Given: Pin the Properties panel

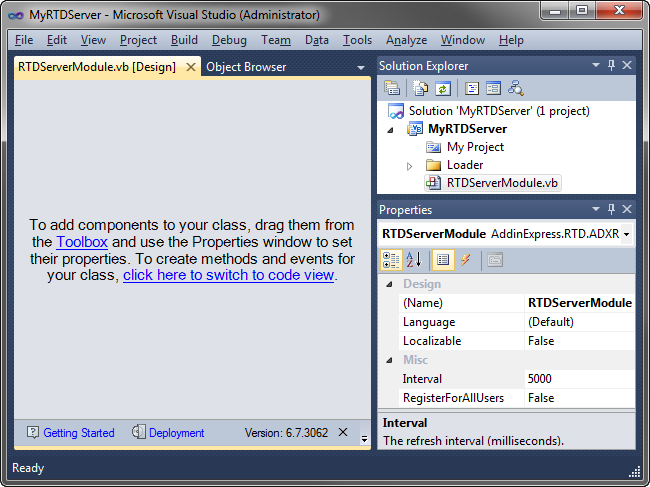Looking at the screenshot, I should tap(611, 209).
